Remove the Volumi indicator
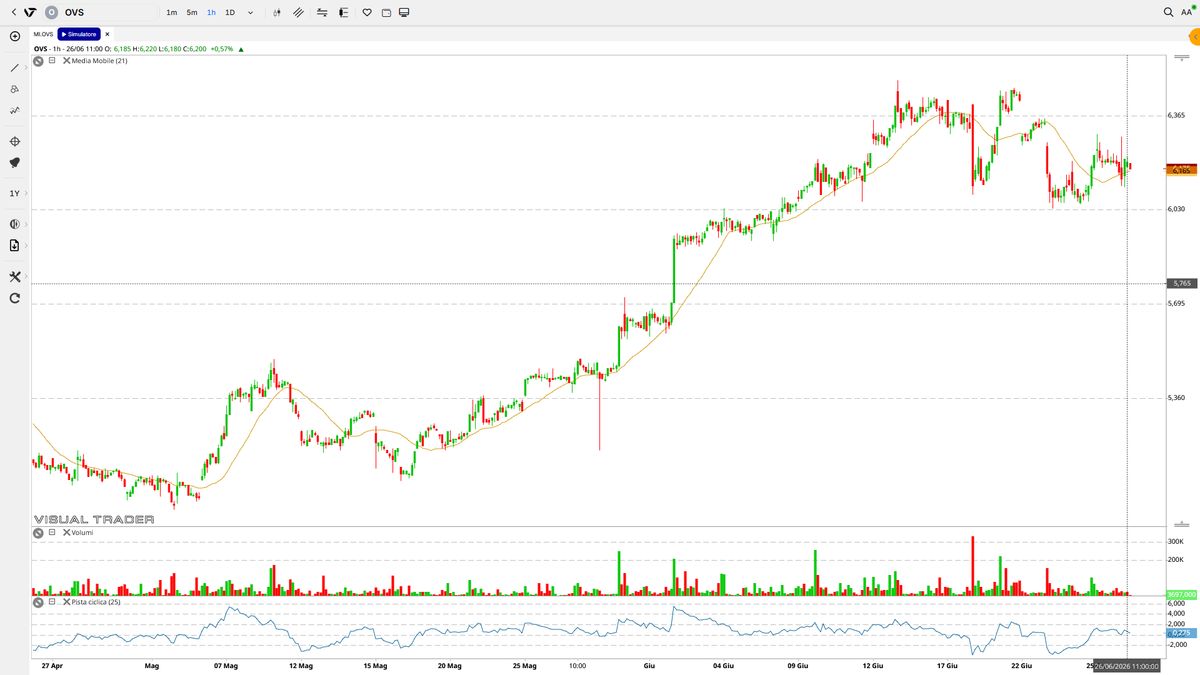 [x=66, y=533]
